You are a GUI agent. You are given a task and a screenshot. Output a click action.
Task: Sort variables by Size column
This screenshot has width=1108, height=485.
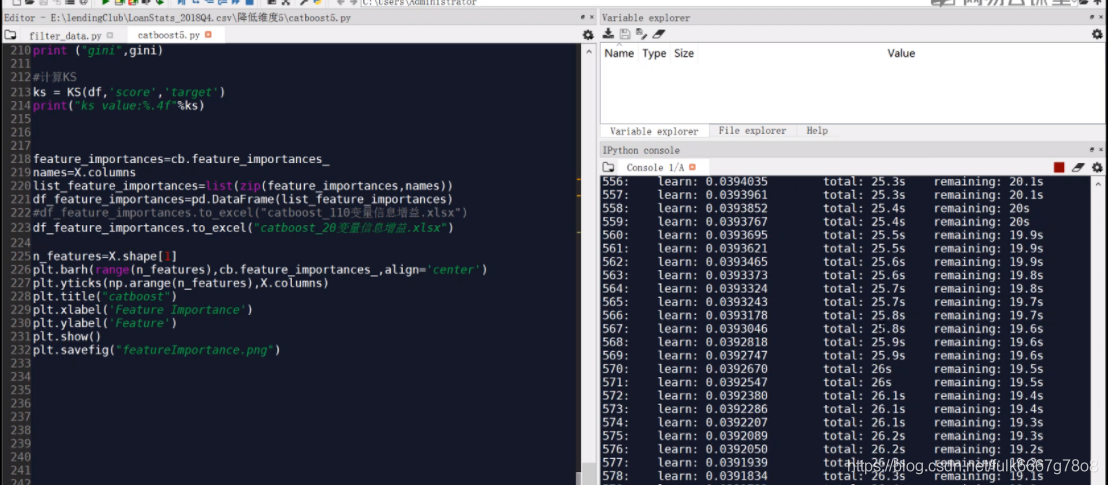click(683, 53)
